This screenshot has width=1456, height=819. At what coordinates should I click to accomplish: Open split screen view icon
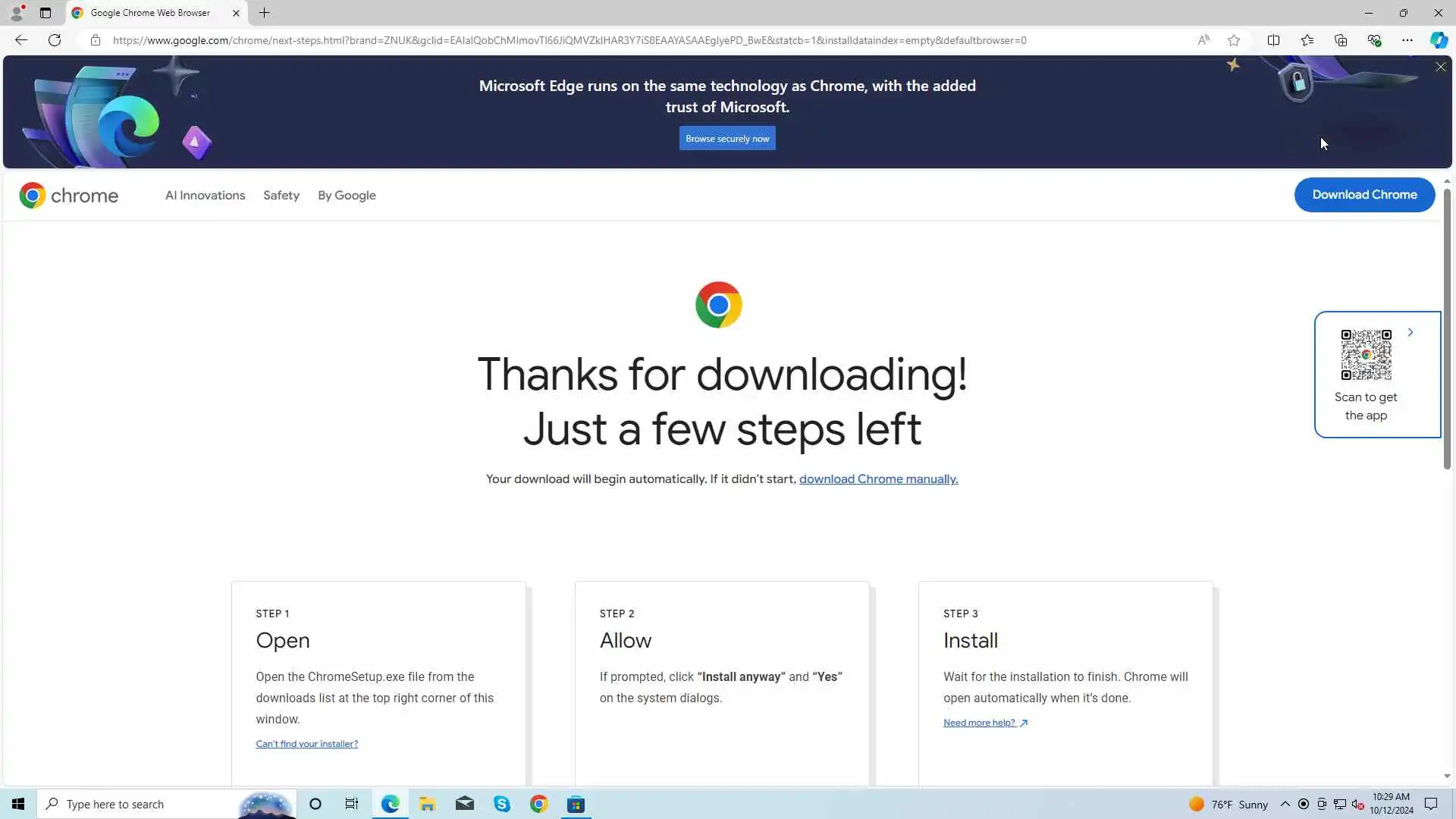1273,40
